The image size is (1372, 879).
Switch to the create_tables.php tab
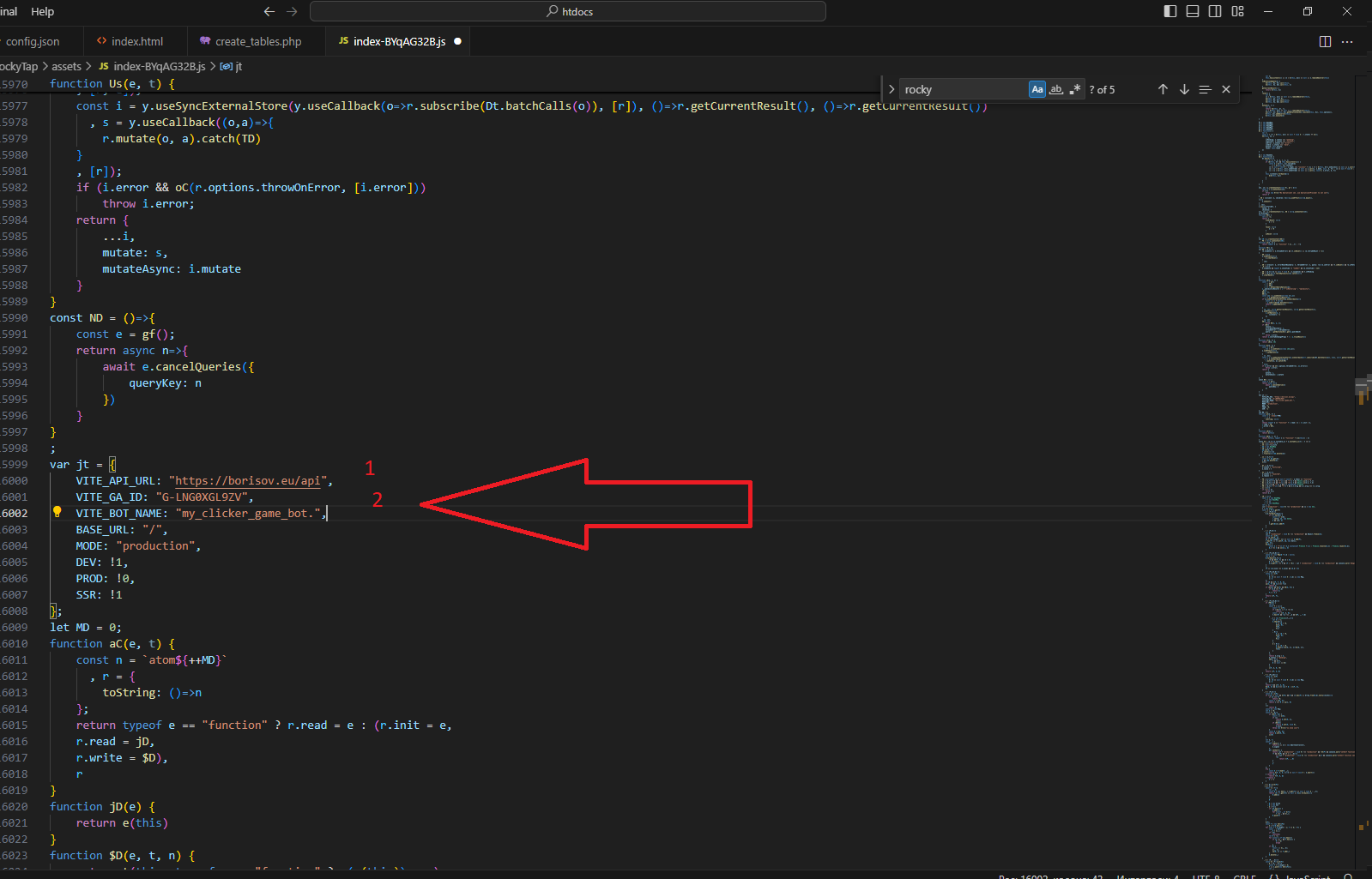257,41
